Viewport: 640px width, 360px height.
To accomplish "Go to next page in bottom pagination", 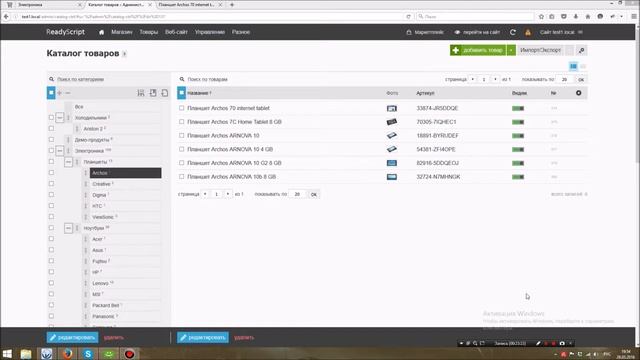I will tap(228, 194).
